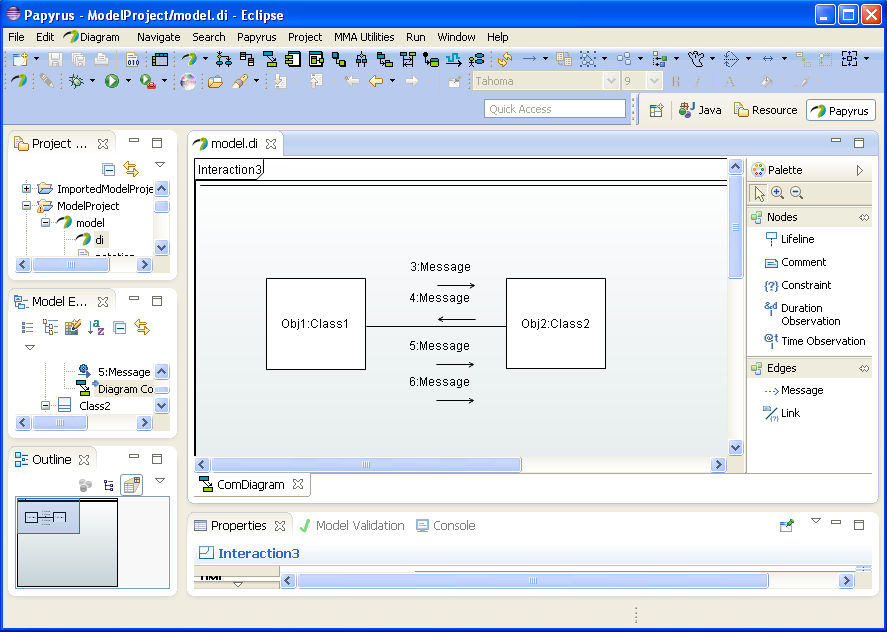Viewport: 887px width, 632px height.
Task: Open the Debug configurations dropdown arrow
Action: pos(92,81)
